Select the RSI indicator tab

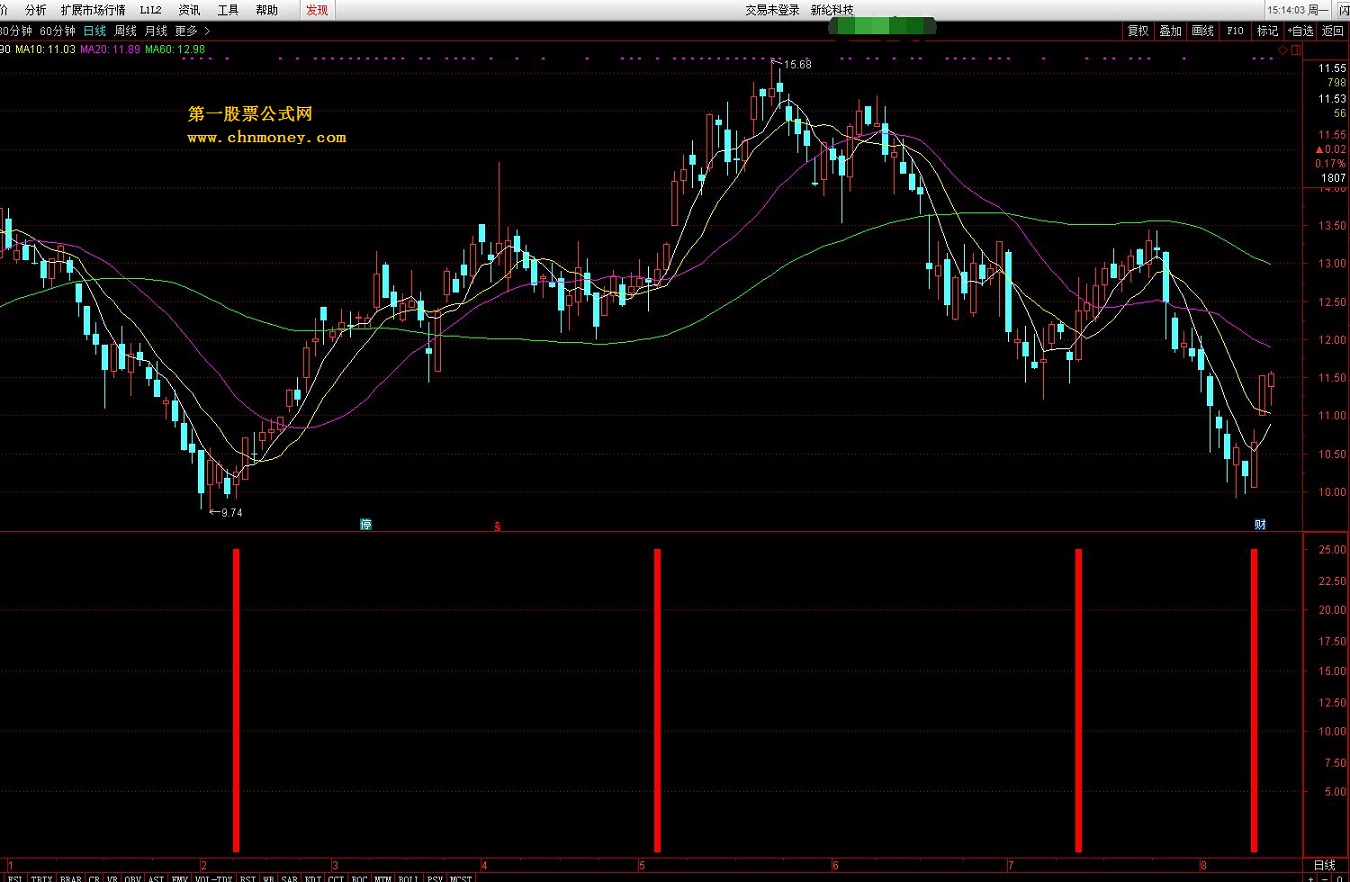tap(248, 877)
